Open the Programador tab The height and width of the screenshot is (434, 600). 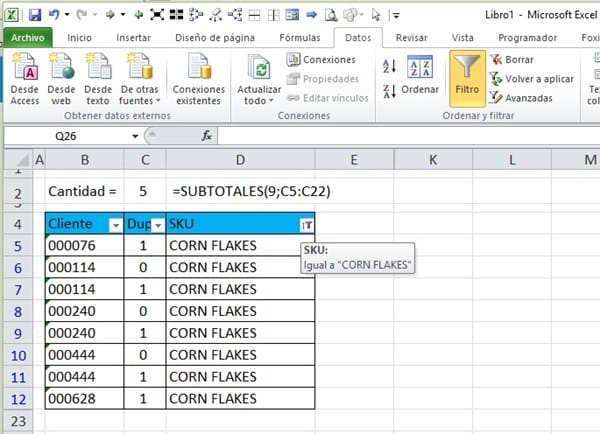527,38
